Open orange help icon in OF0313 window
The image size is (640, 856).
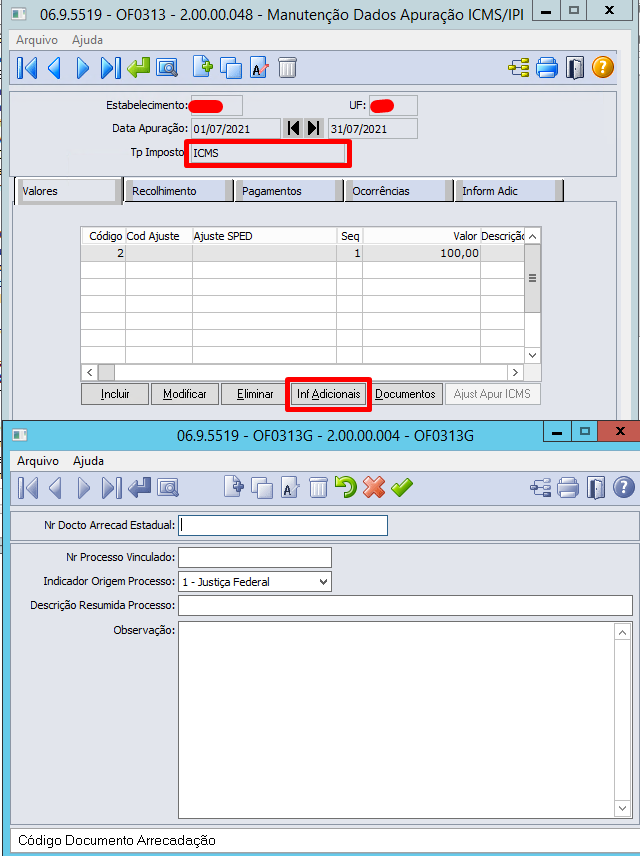(603, 68)
